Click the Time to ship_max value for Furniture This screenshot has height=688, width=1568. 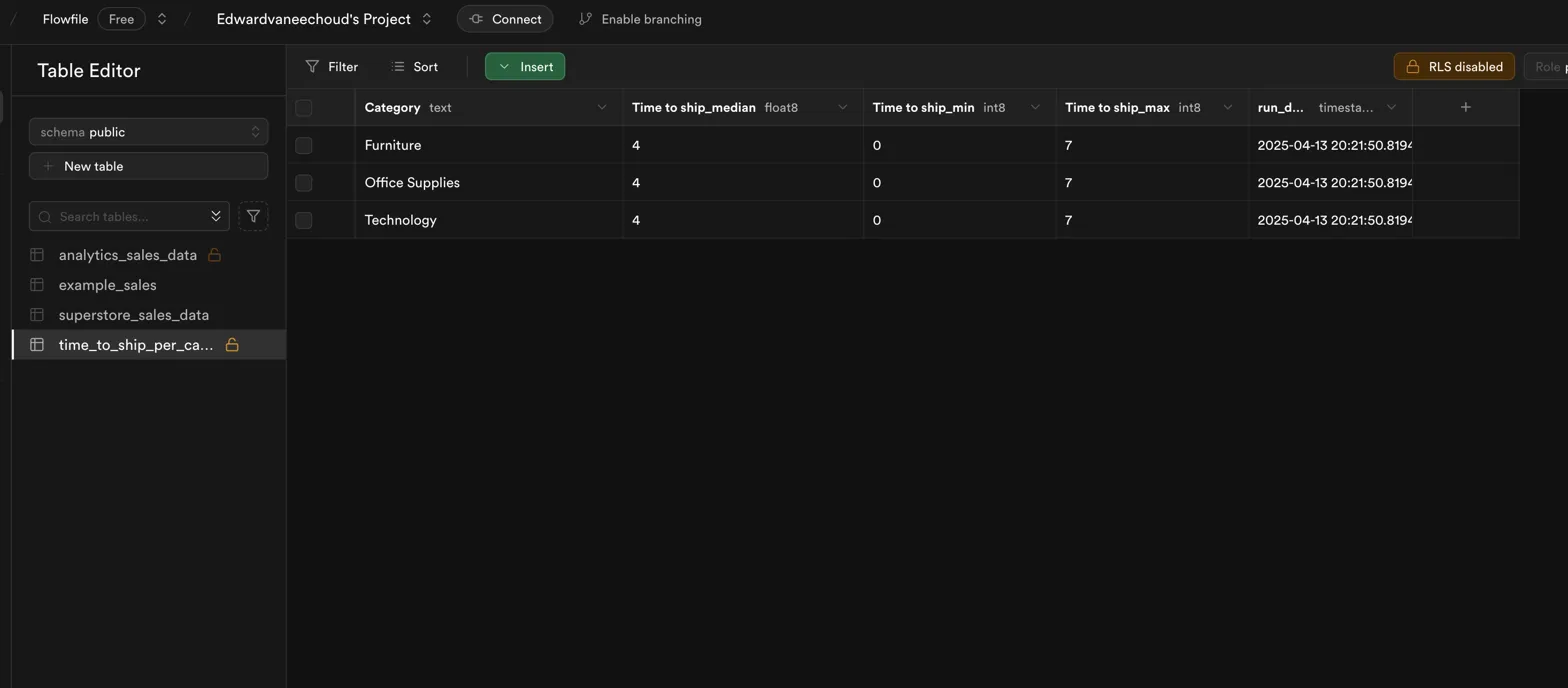click(x=1152, y=145)
